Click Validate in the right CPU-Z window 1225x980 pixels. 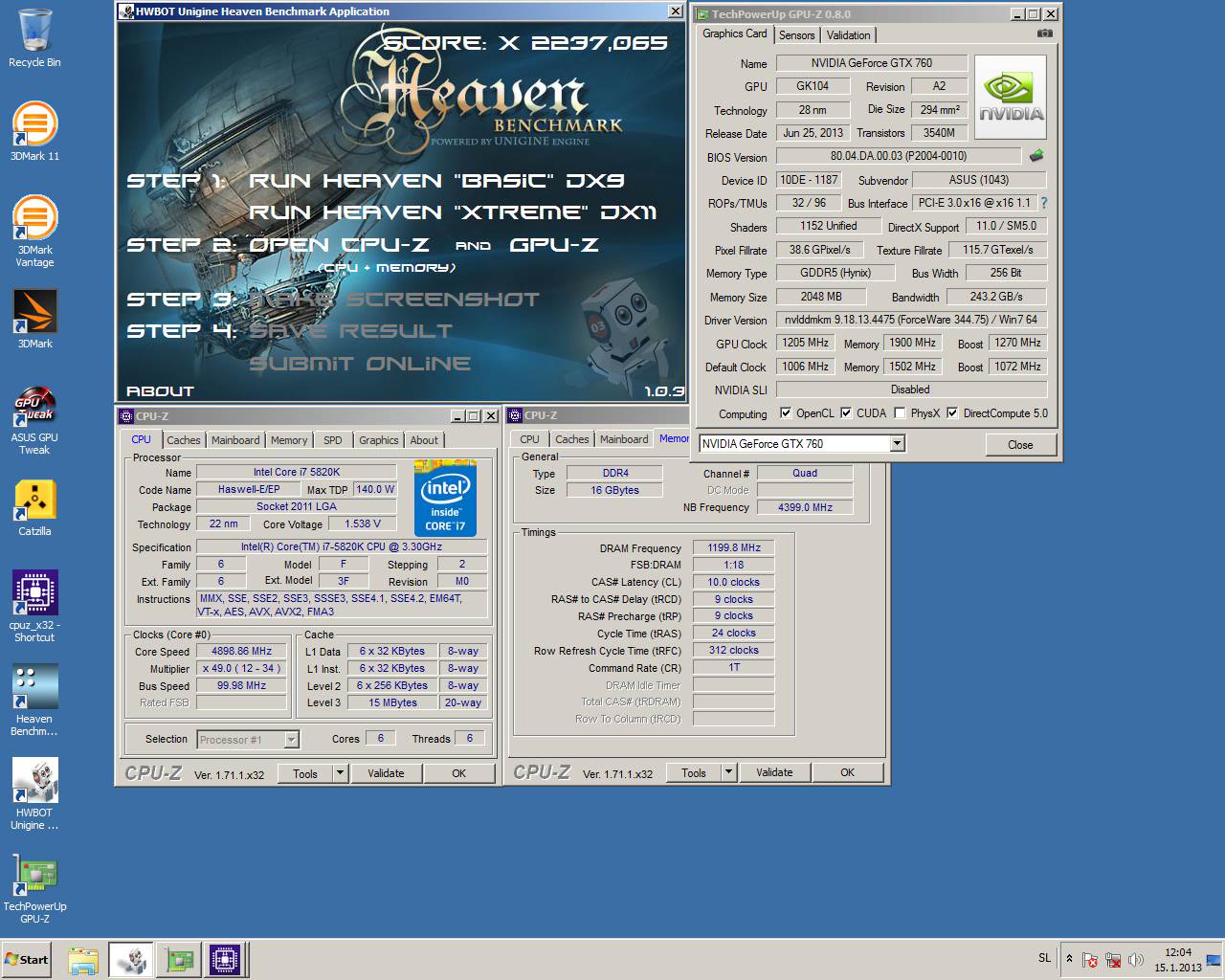coord(774,772)
